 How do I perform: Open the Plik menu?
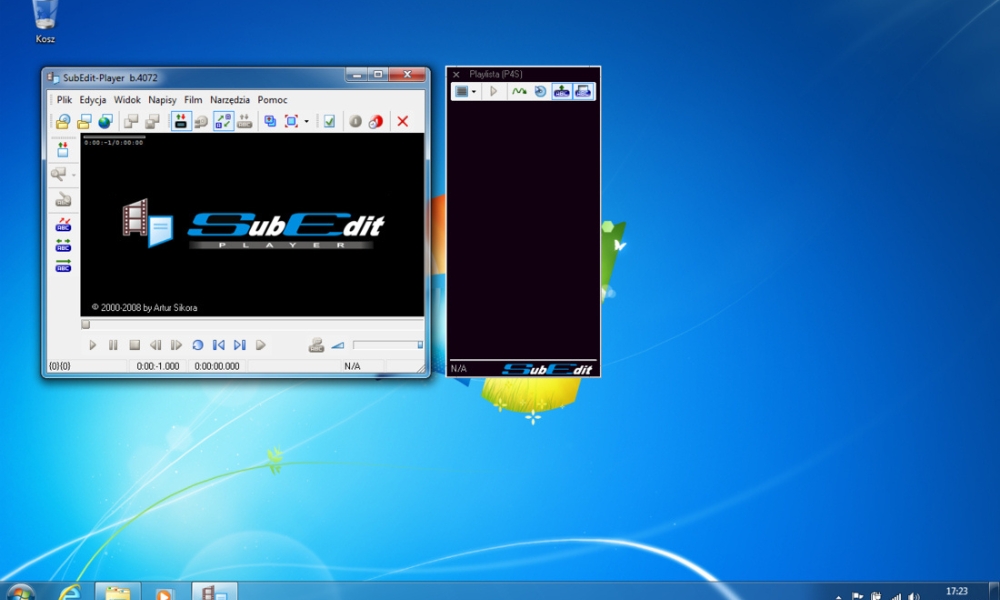point(64,99)
